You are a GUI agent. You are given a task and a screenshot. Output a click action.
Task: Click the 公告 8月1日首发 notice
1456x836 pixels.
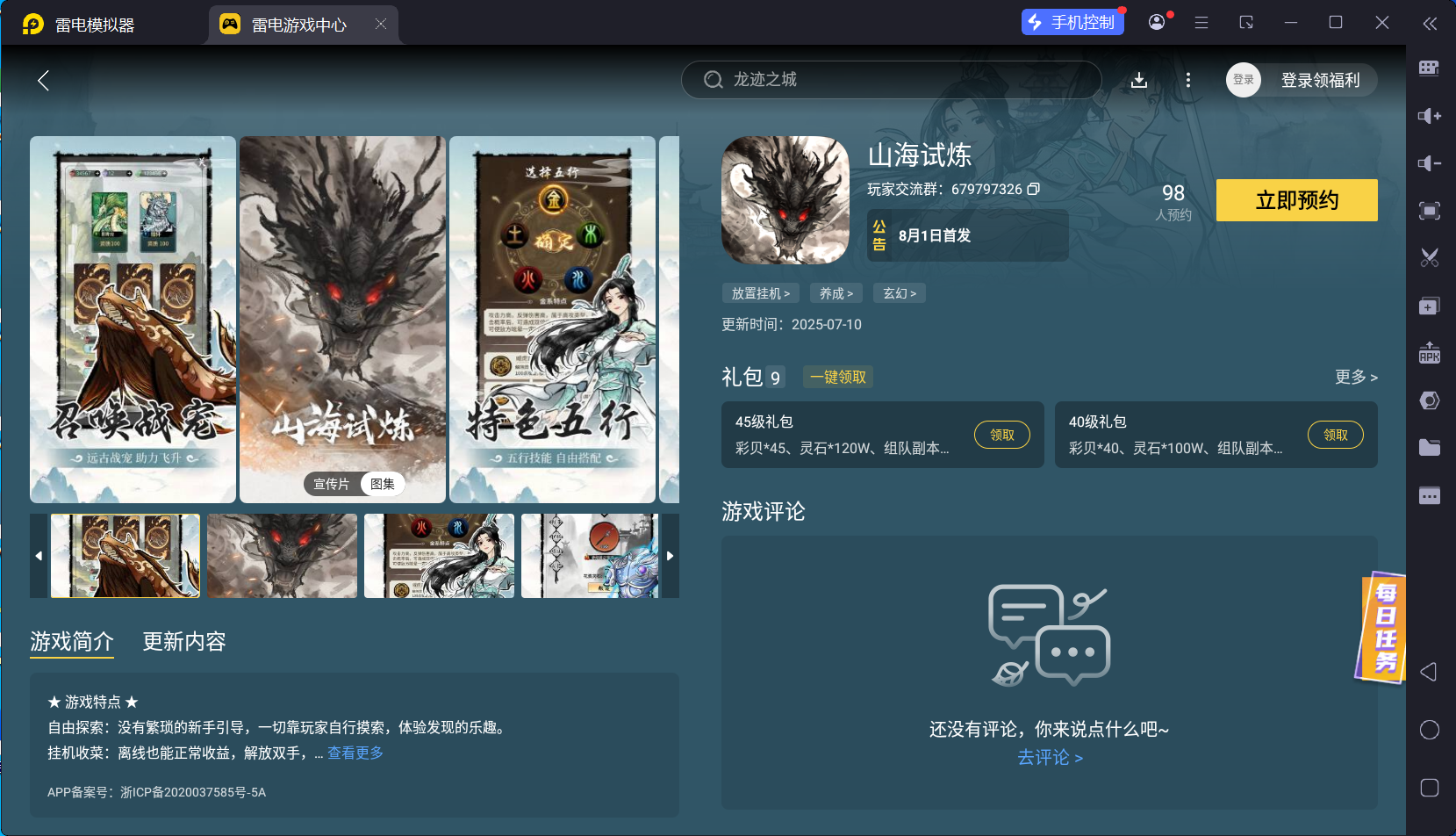pyautogui.click(x=968, y=235)
